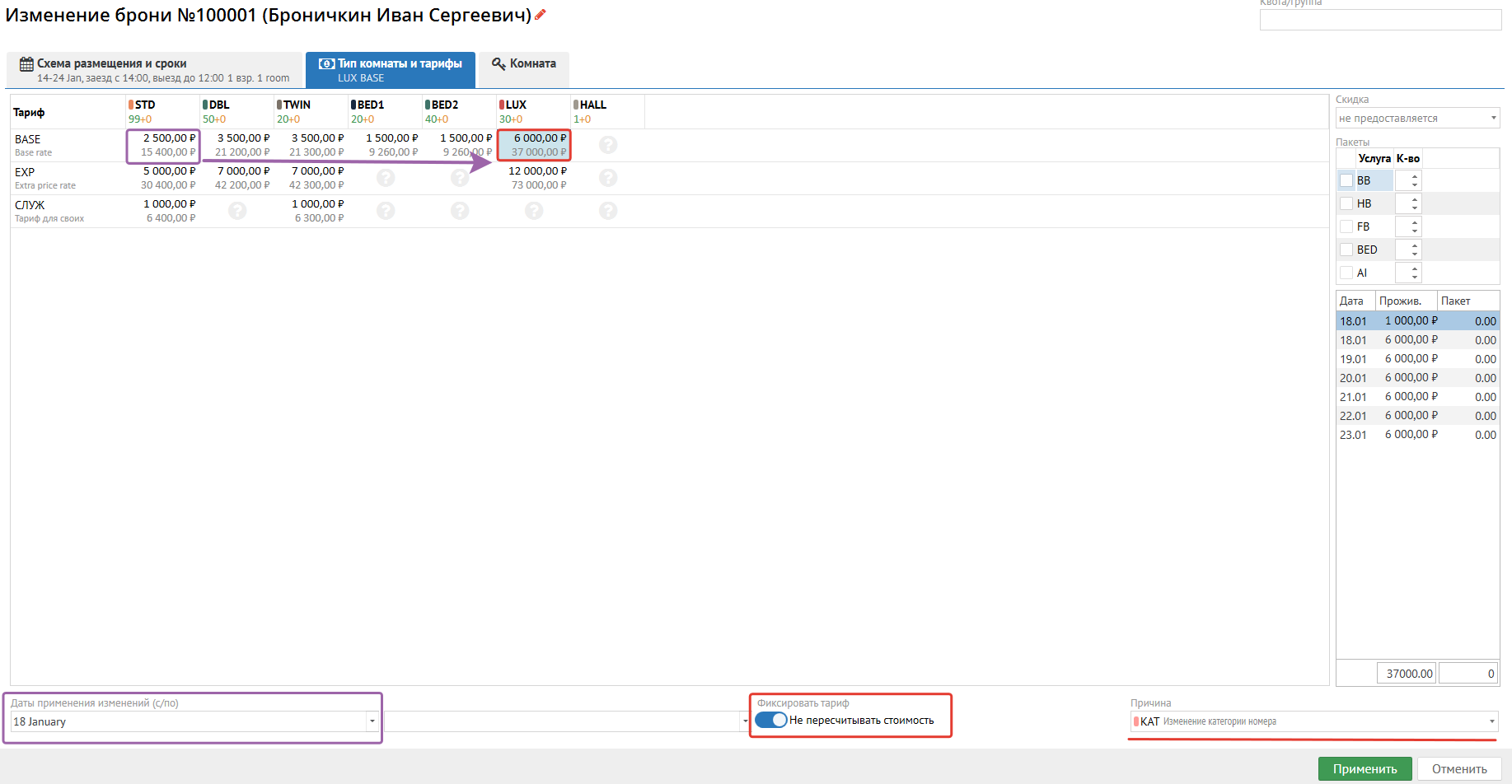This screenshot has height=784, width=1512.
Task: Click question mark icon in BASE HALL cell
Action: coord(608,145)
